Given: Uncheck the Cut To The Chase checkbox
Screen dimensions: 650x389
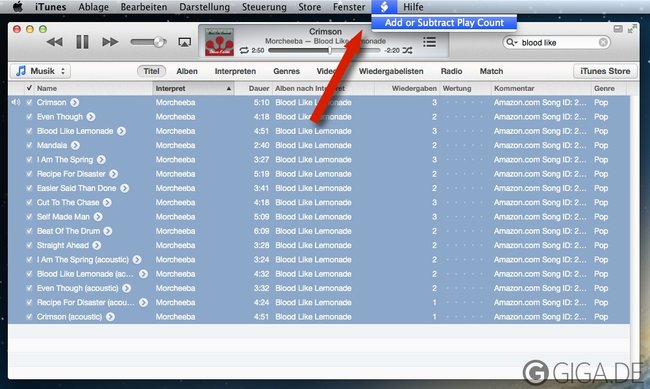Looking at the screenshot, I should tap(29, 202).
